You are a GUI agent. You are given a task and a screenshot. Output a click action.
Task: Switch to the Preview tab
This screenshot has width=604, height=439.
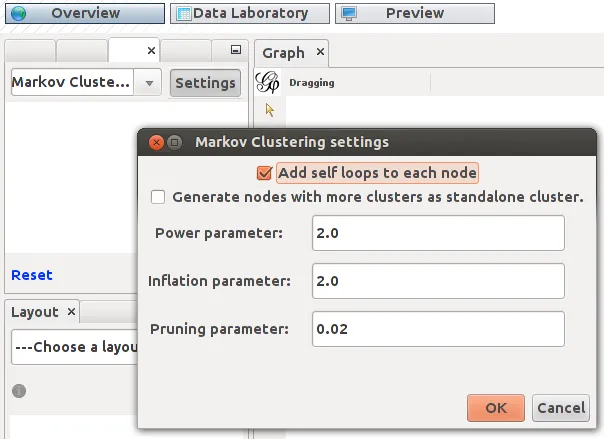point(415,13)
